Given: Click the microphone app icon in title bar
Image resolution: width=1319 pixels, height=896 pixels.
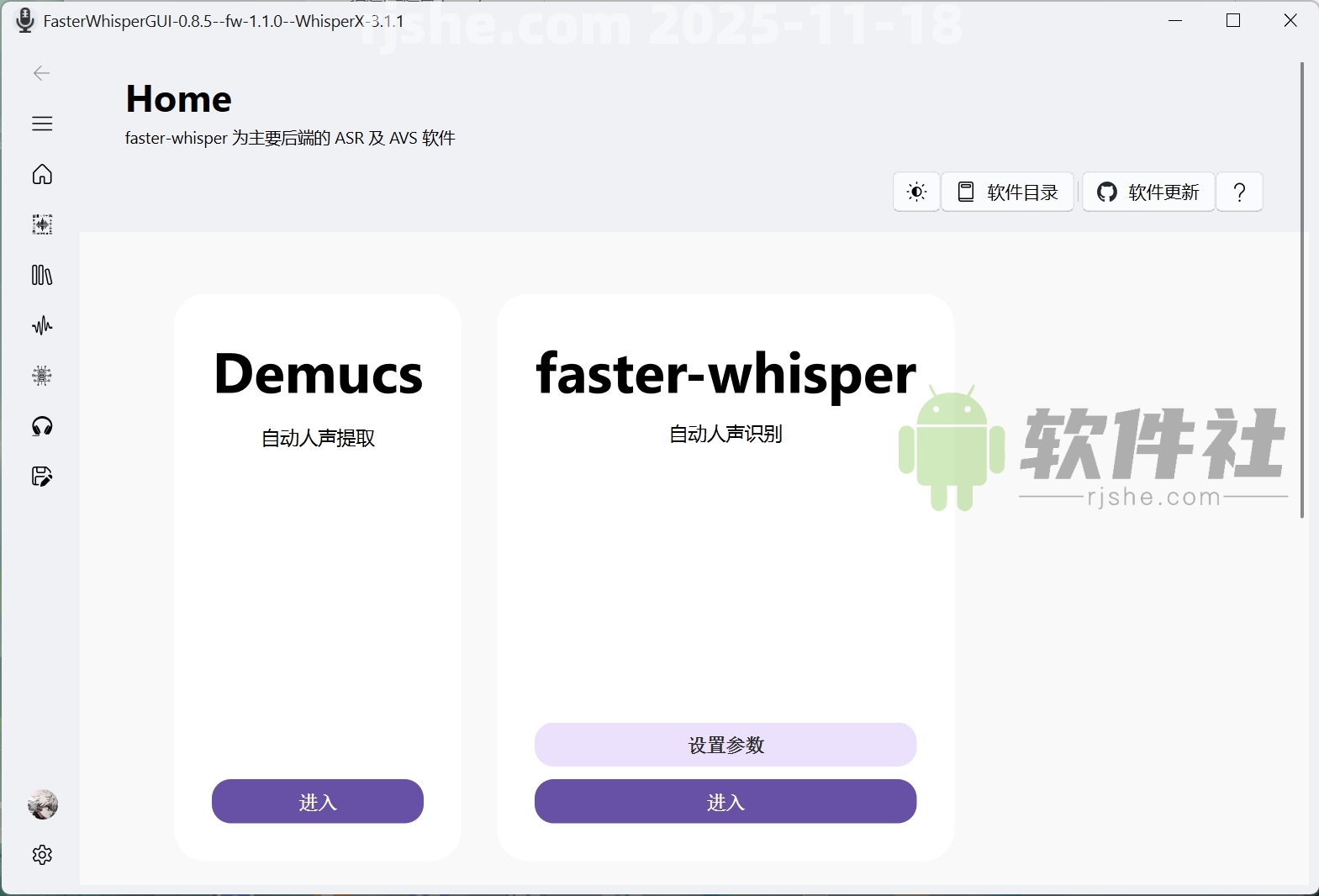Looking at the screenshot, I should click(25, 20).
